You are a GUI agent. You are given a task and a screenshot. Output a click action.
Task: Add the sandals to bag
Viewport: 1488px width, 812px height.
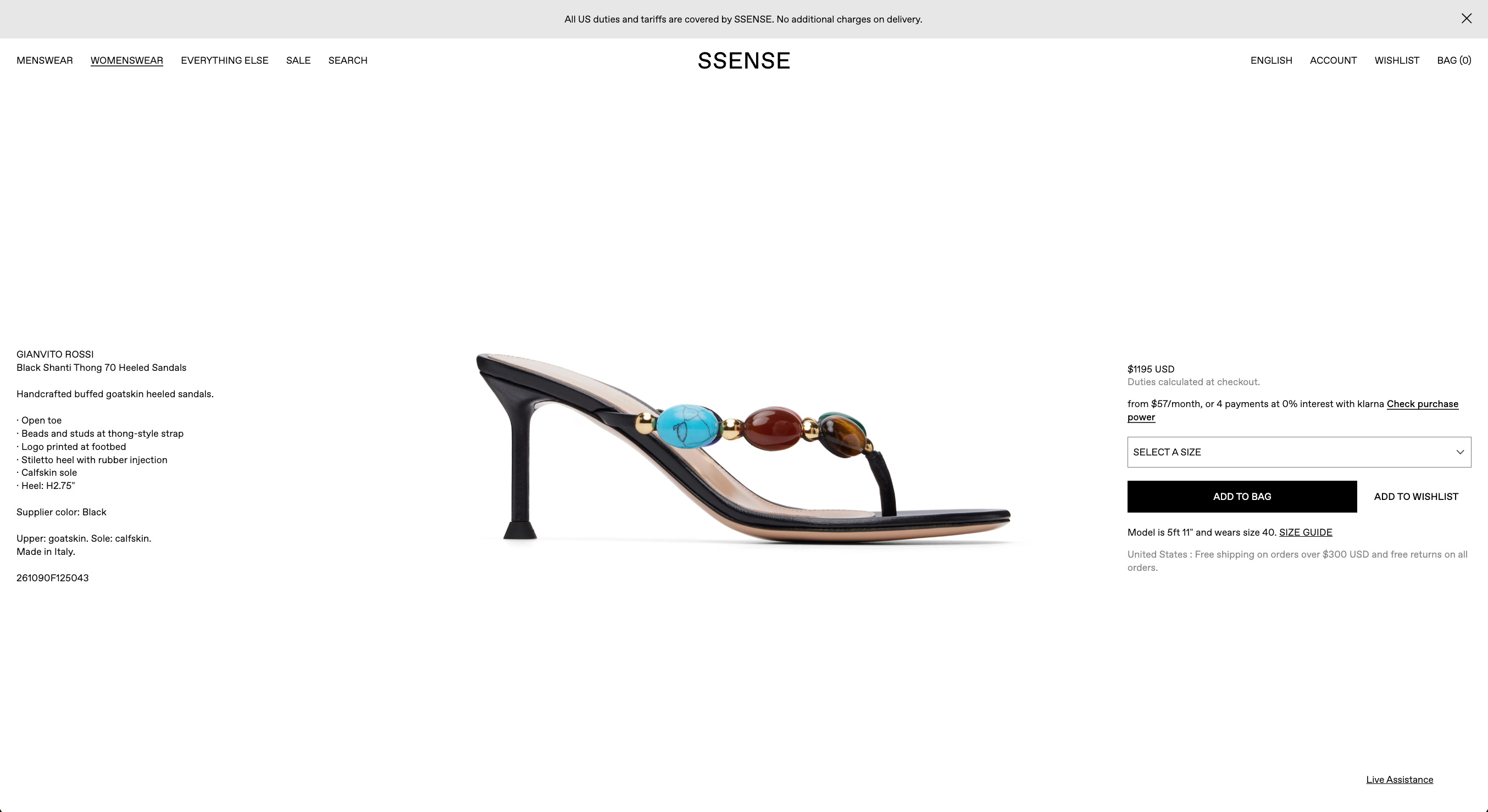[1242, 497]
